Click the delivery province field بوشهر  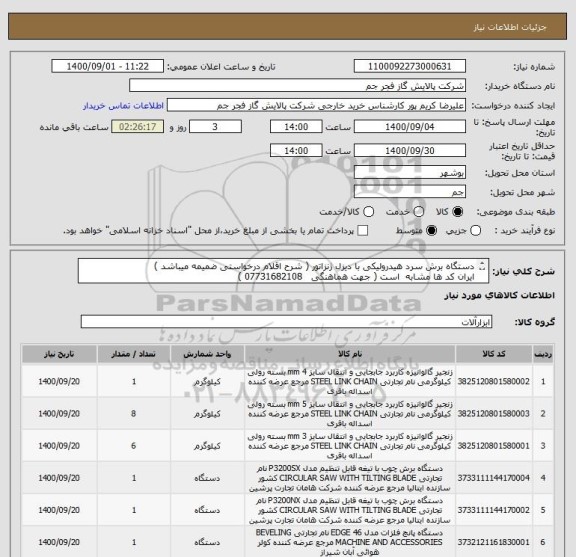410,173
